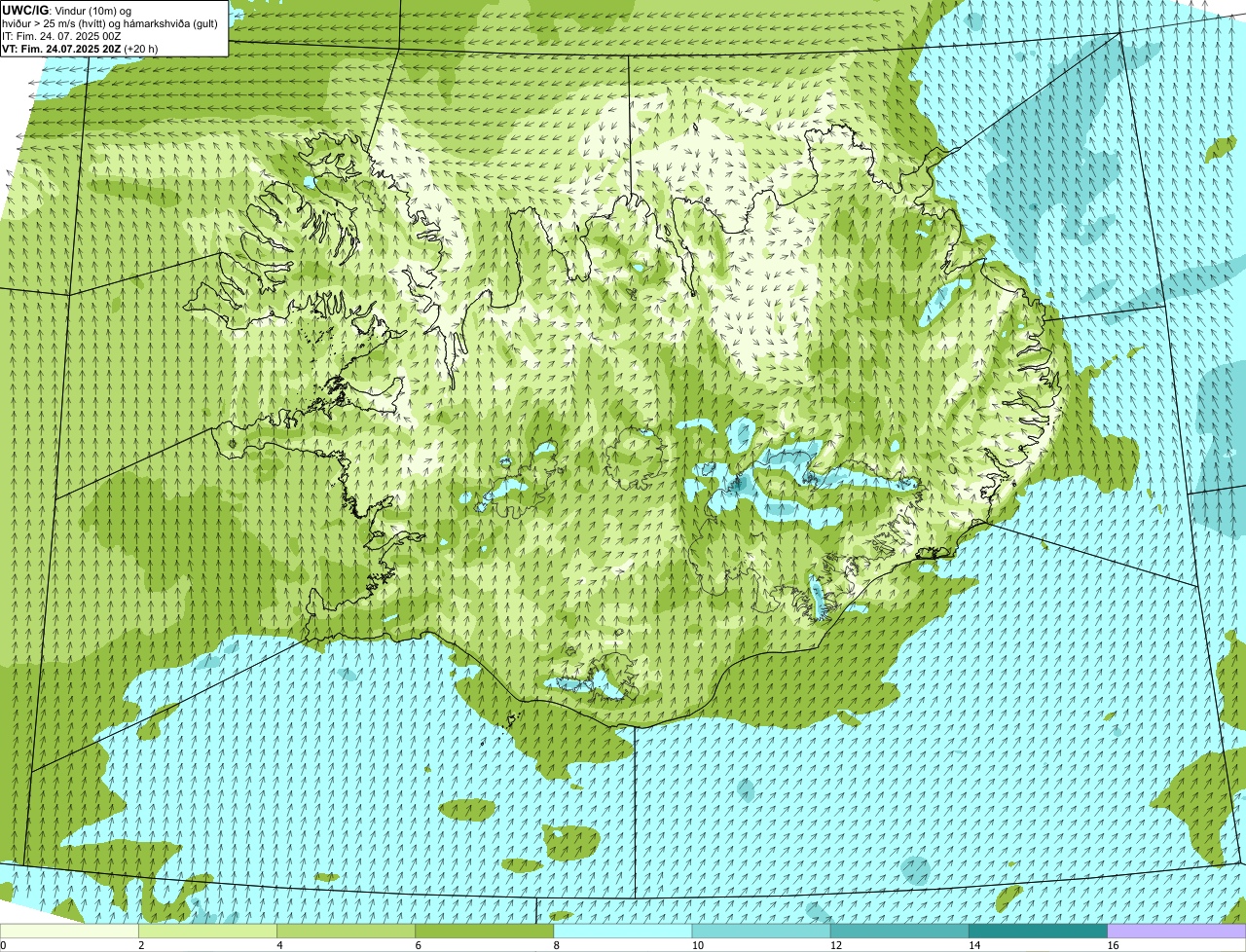Click the scale label '10'

(x=697, y=945)
